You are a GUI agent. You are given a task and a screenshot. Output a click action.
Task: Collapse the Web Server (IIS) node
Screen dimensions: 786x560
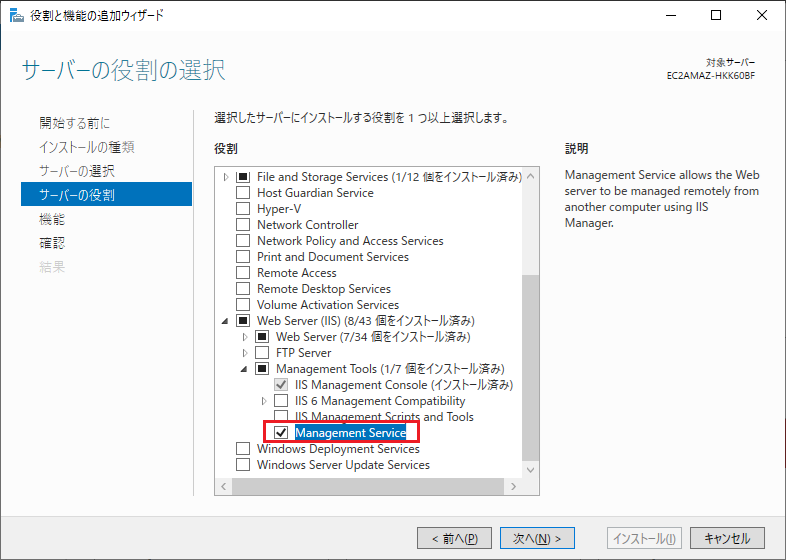[226, 321]
